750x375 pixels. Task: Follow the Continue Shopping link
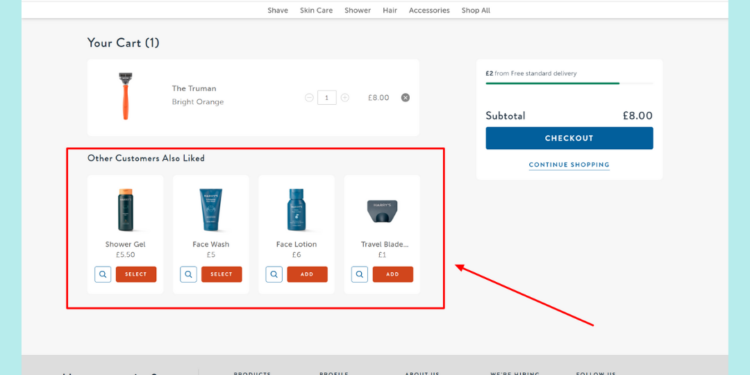[x=569, y=165]
